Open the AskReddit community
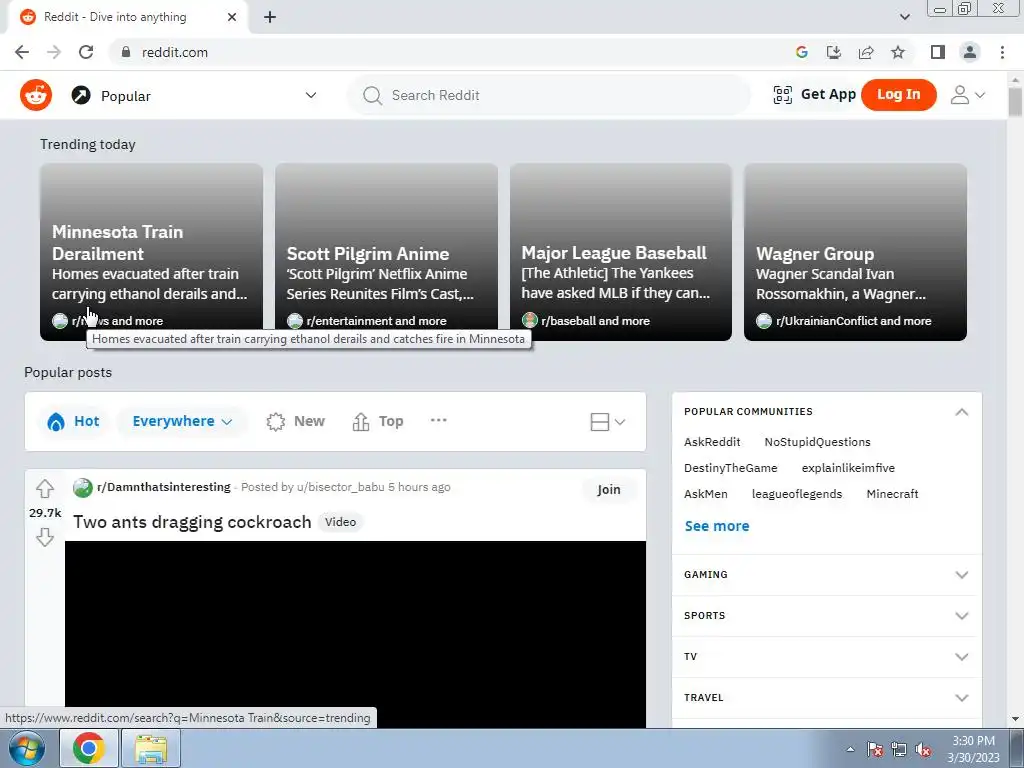This screenshot has width=1024, height=768. click(712, 442)
